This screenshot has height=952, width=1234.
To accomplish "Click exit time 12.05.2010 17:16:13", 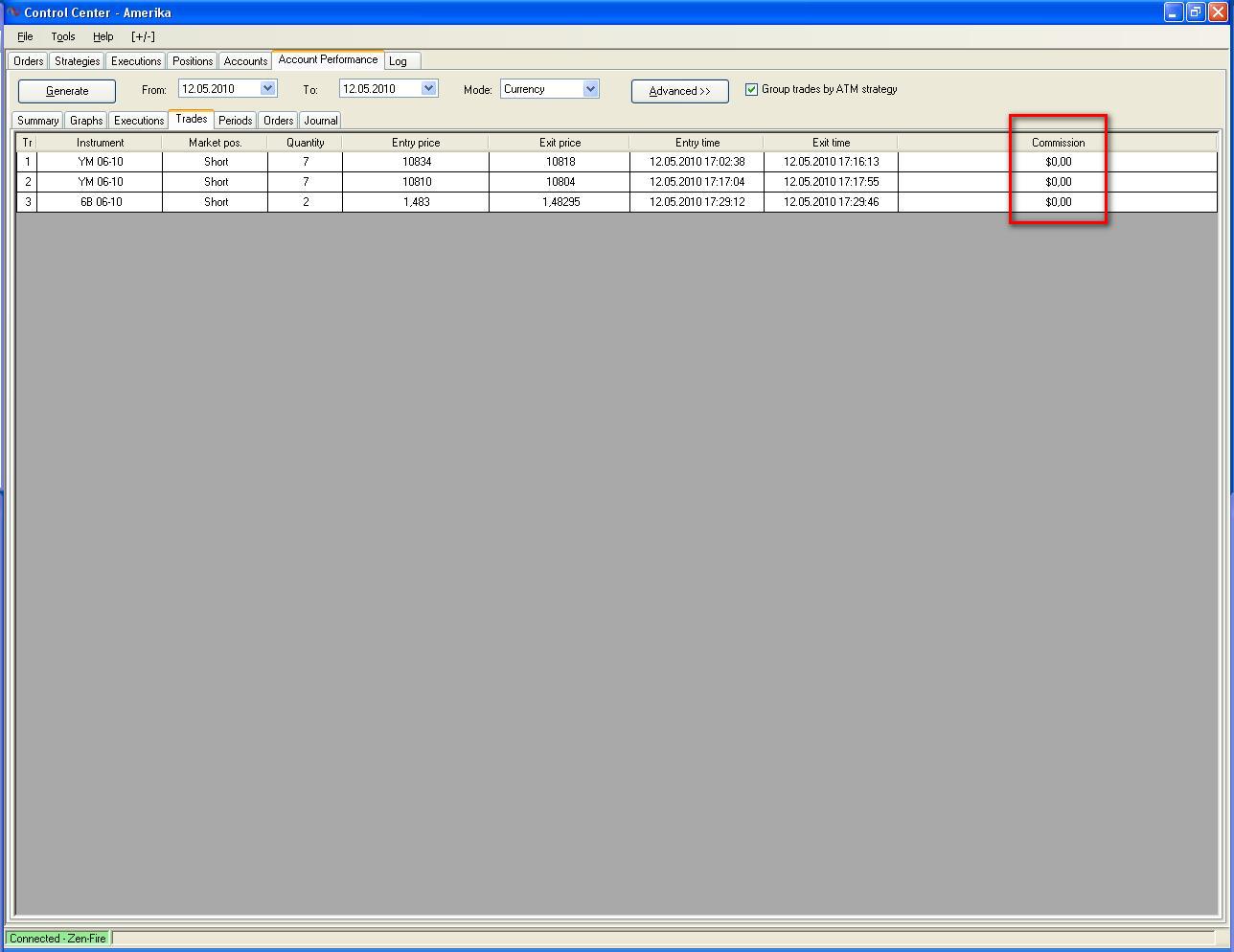I will click(x=831, y=162).
